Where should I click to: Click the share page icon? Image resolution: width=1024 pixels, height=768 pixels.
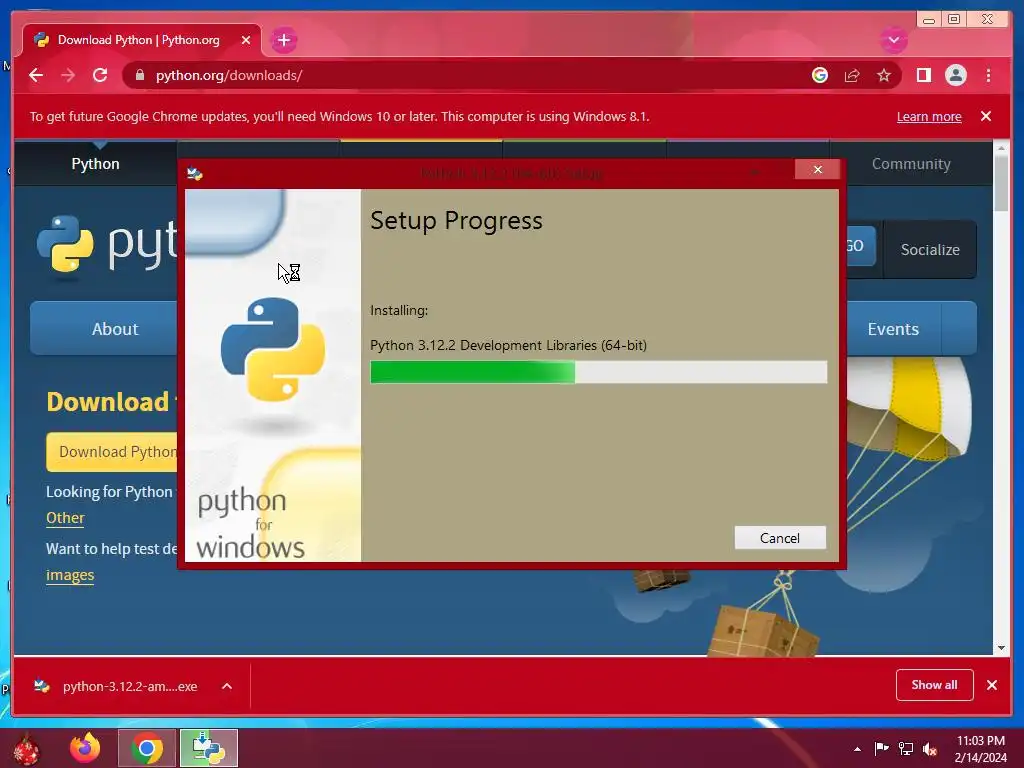[852, 75]
